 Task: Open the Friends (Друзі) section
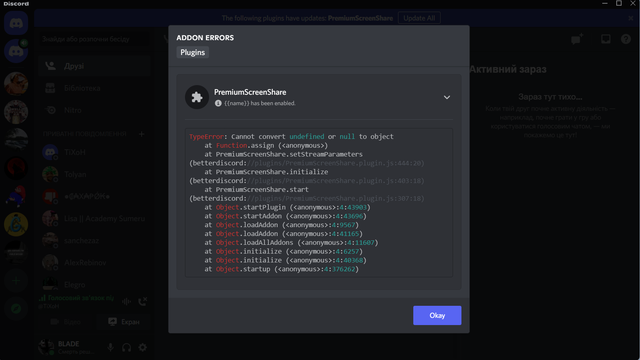coord(94,66)
